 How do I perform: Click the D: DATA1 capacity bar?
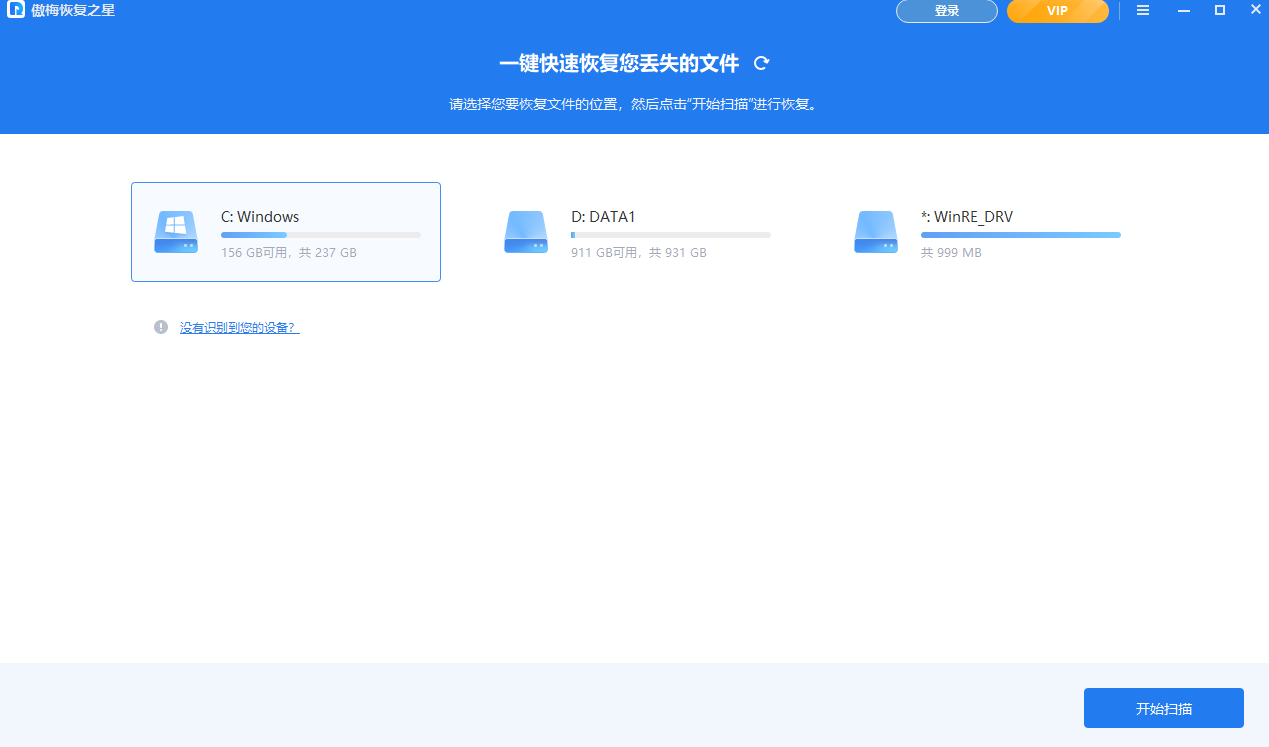click(x=670, y=234)
